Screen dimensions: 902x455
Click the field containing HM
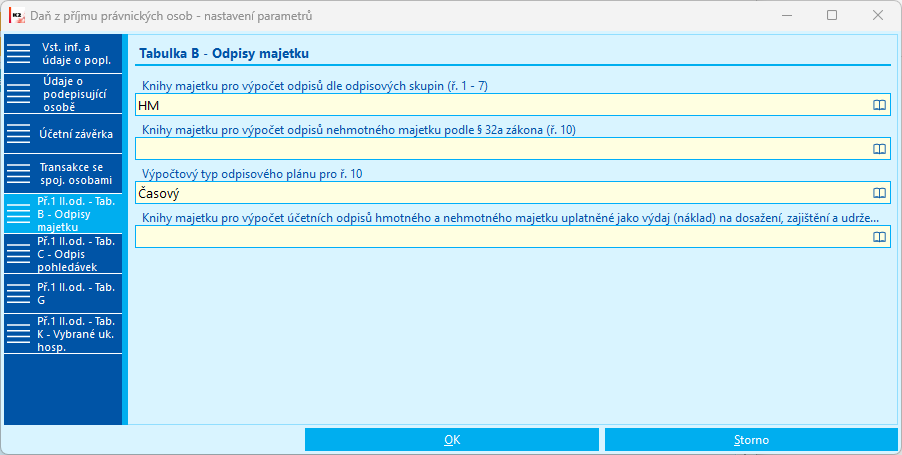click(x=513, y=105)
